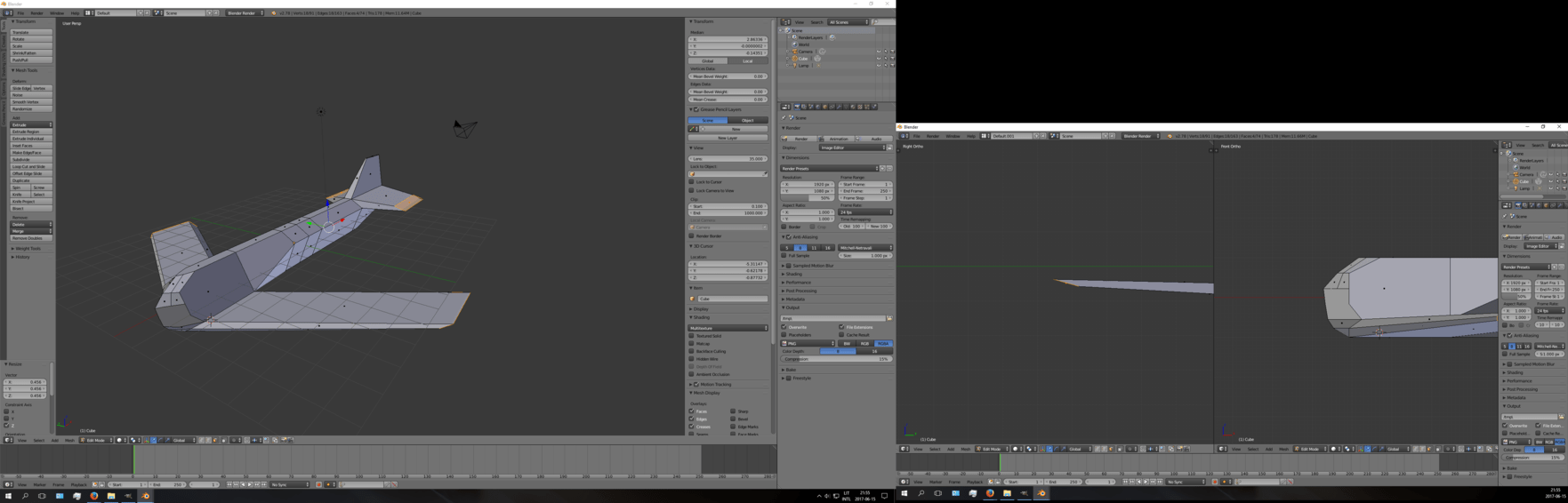Click the screen layout browse icon next to Default
This screenshot has width=1568, height=503.
pyautogui.click(x=91, y=13)
